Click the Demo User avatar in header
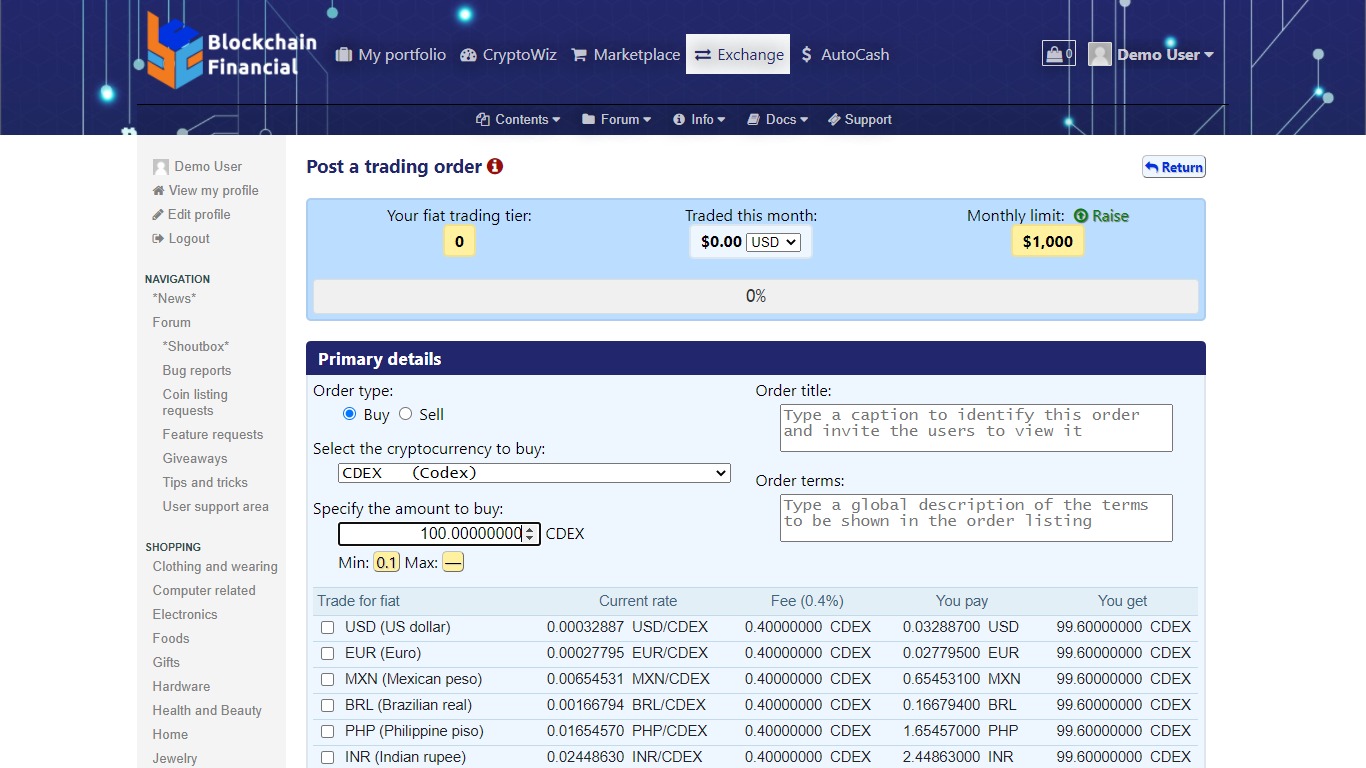The height and width of the screenshot is (768, 1366). pos(1100,55)
